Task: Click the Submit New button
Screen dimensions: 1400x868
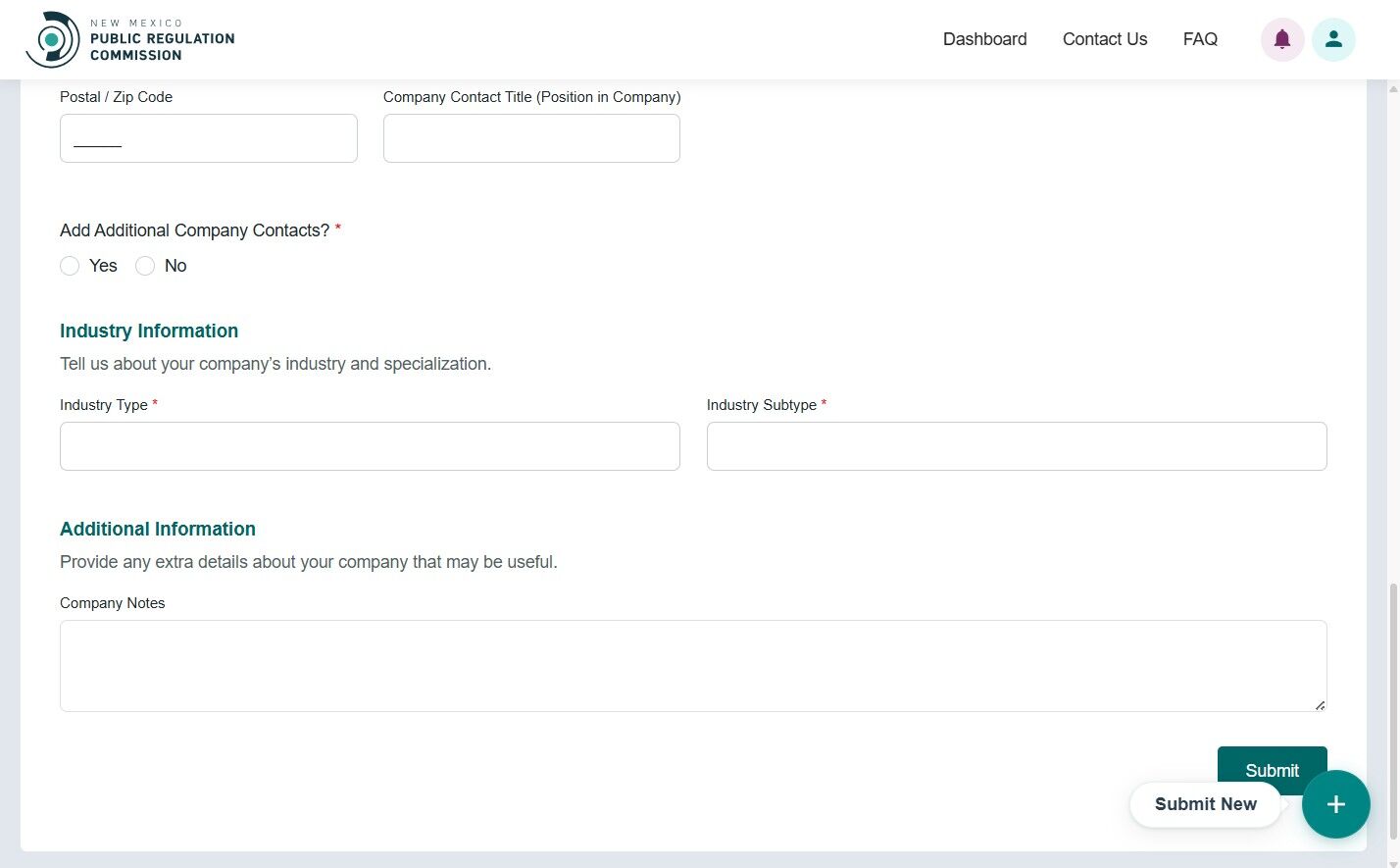Action: 1206,804
